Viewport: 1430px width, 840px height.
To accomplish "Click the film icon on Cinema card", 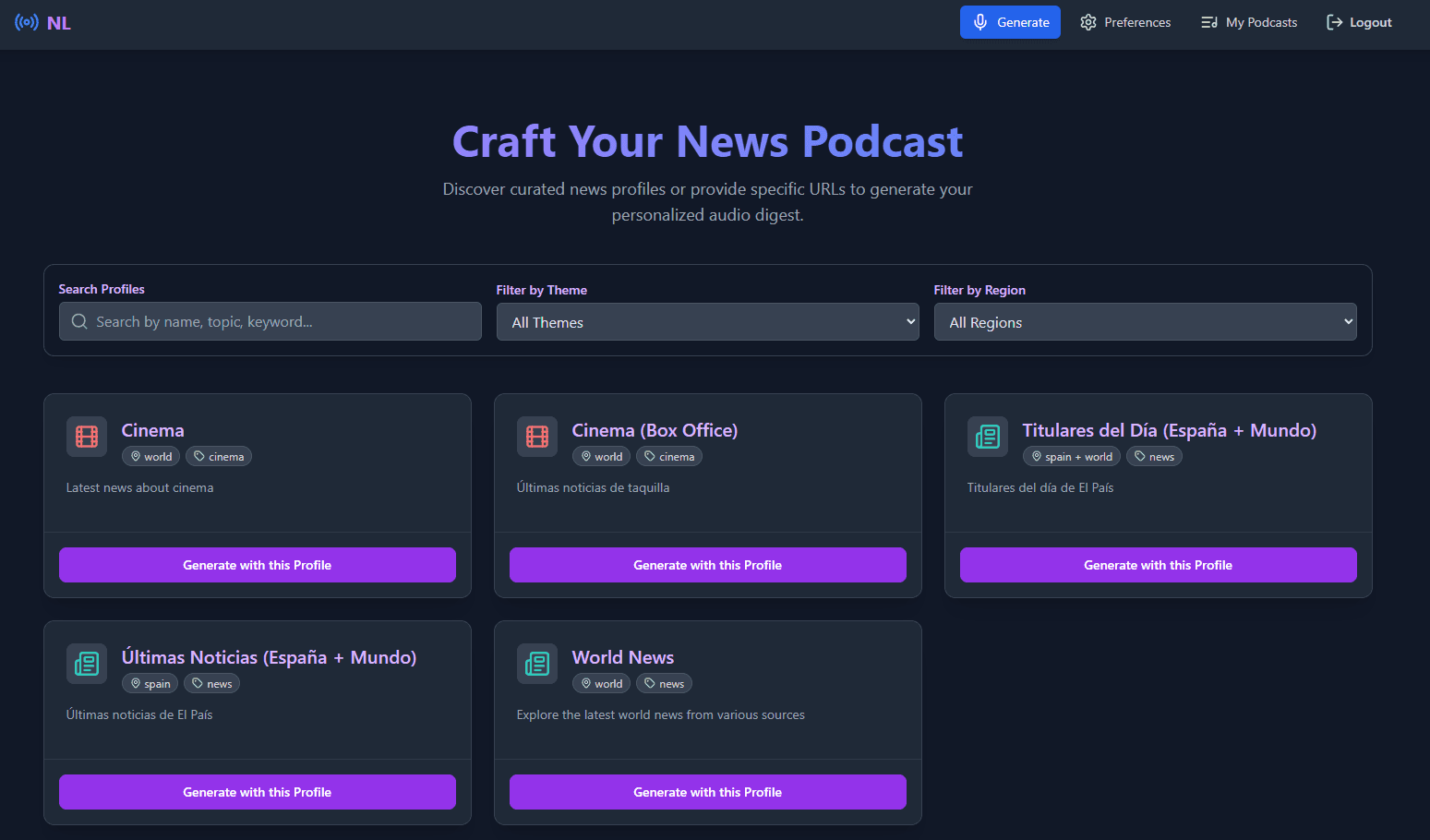I will (x=87, y=437).
